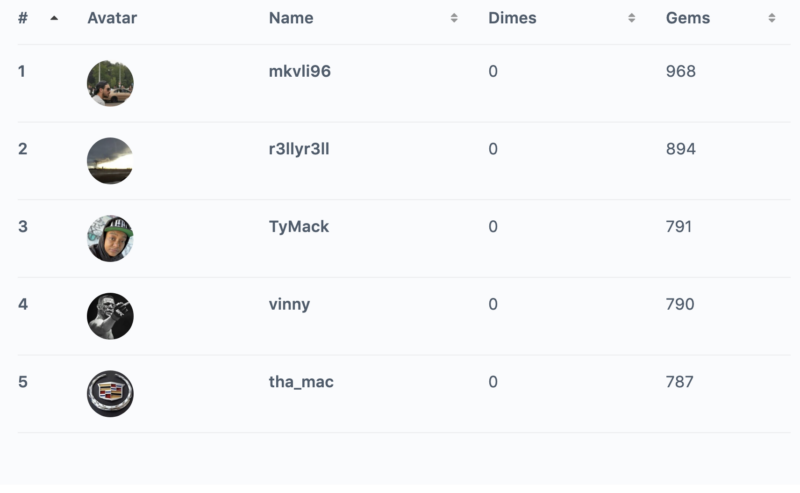Open mkvli96's profile name
The image size is (800, 493).
300,72
